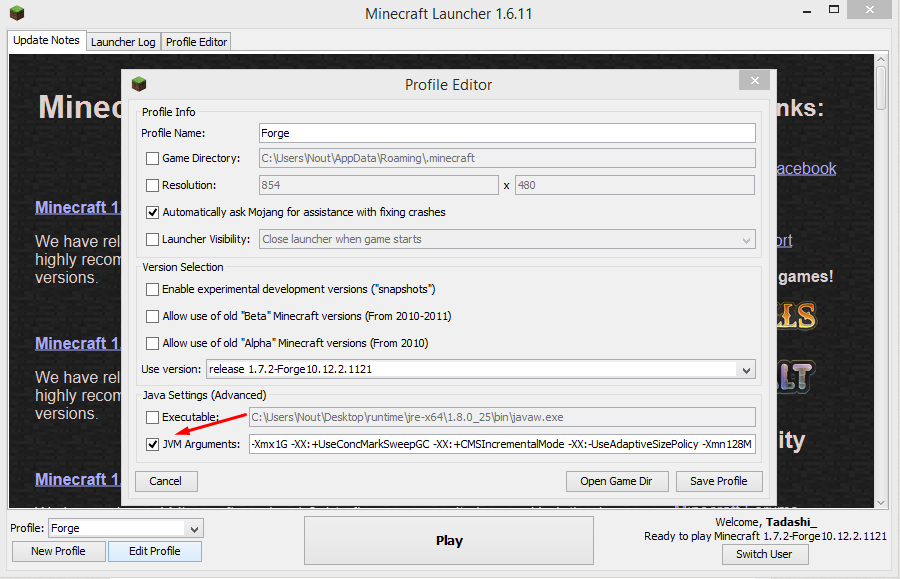Click the Open Game Dir button
Screen dimensions: 900x579
pos(616,481)
